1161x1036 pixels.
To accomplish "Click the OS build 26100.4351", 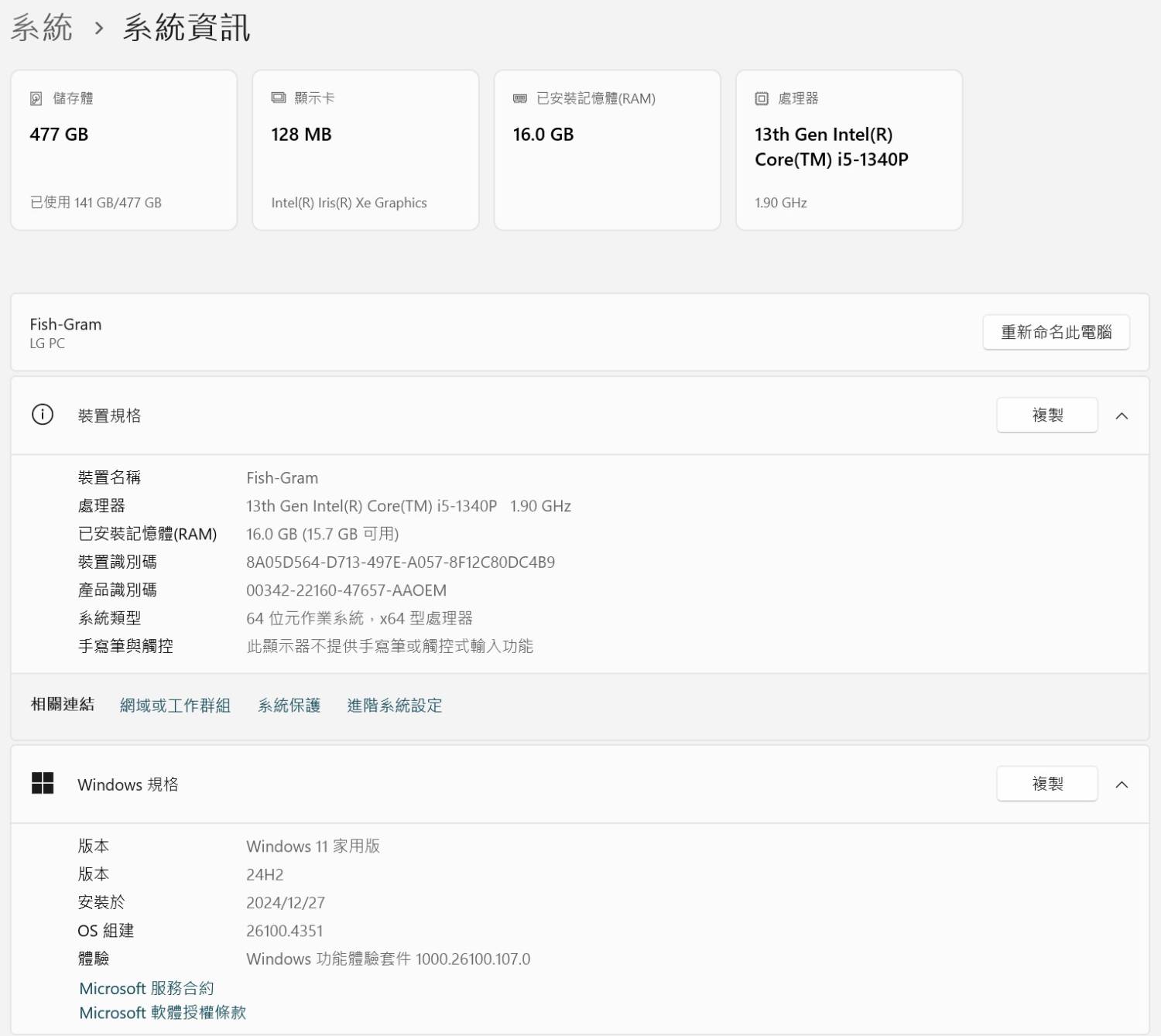I will point(284,931).
